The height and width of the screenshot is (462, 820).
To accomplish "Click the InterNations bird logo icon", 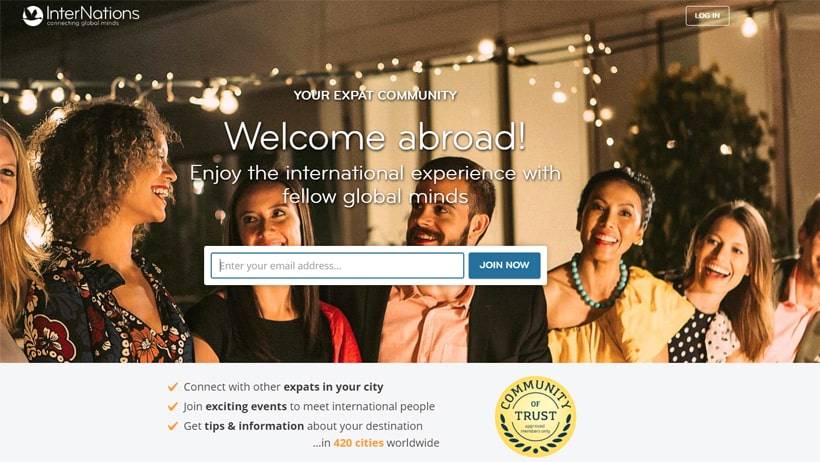I will pos(32,16).
